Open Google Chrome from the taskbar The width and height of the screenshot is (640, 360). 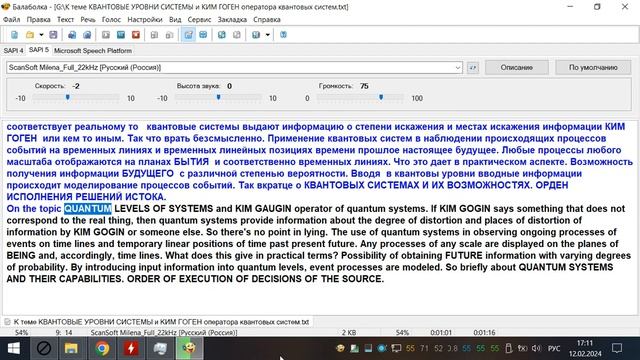point(102,348)
